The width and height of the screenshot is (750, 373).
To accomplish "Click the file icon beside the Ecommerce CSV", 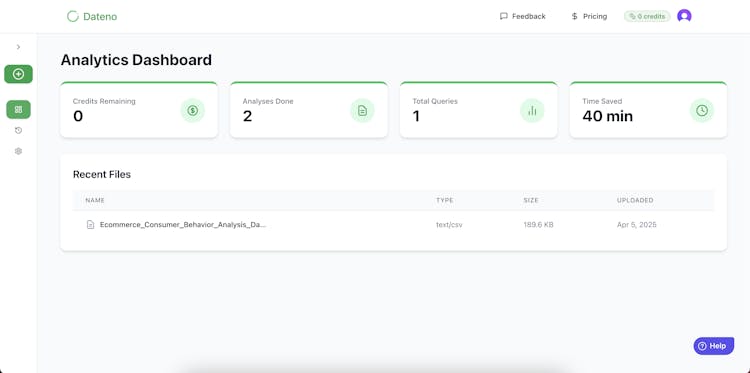I will tap(90, 225).
